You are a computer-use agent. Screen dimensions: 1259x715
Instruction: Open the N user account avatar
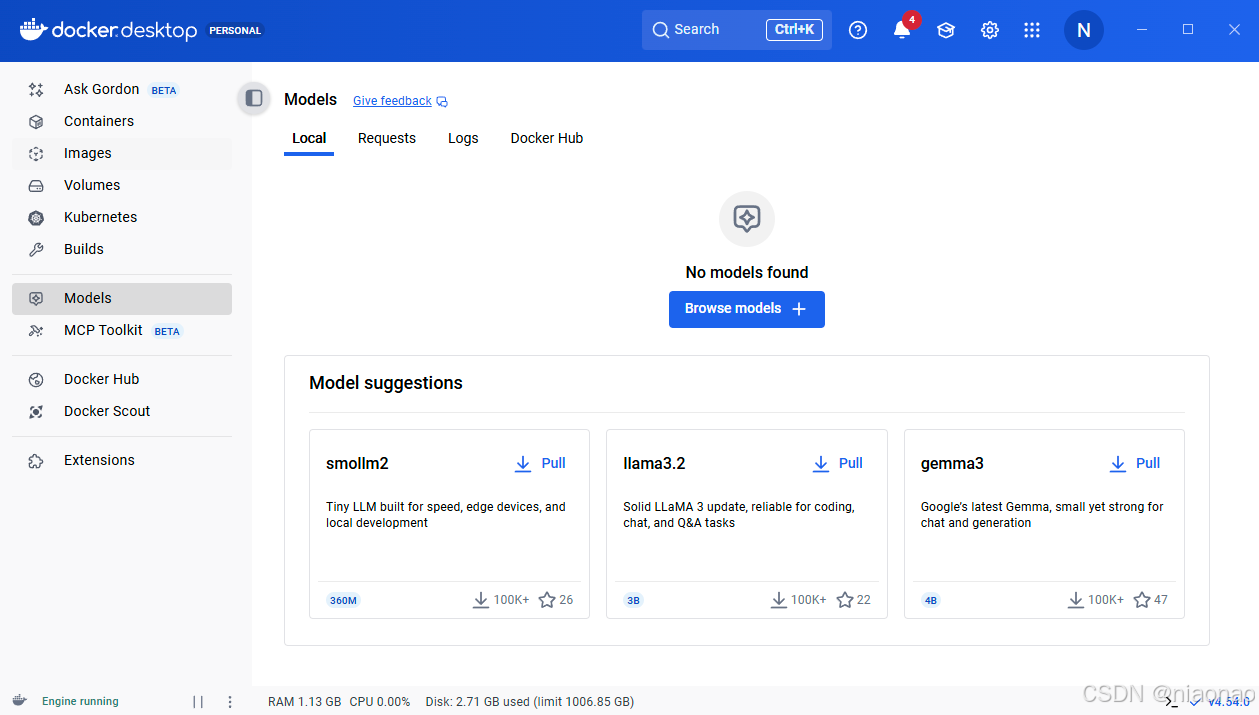pyautogui.click(x=1084, y=30)
